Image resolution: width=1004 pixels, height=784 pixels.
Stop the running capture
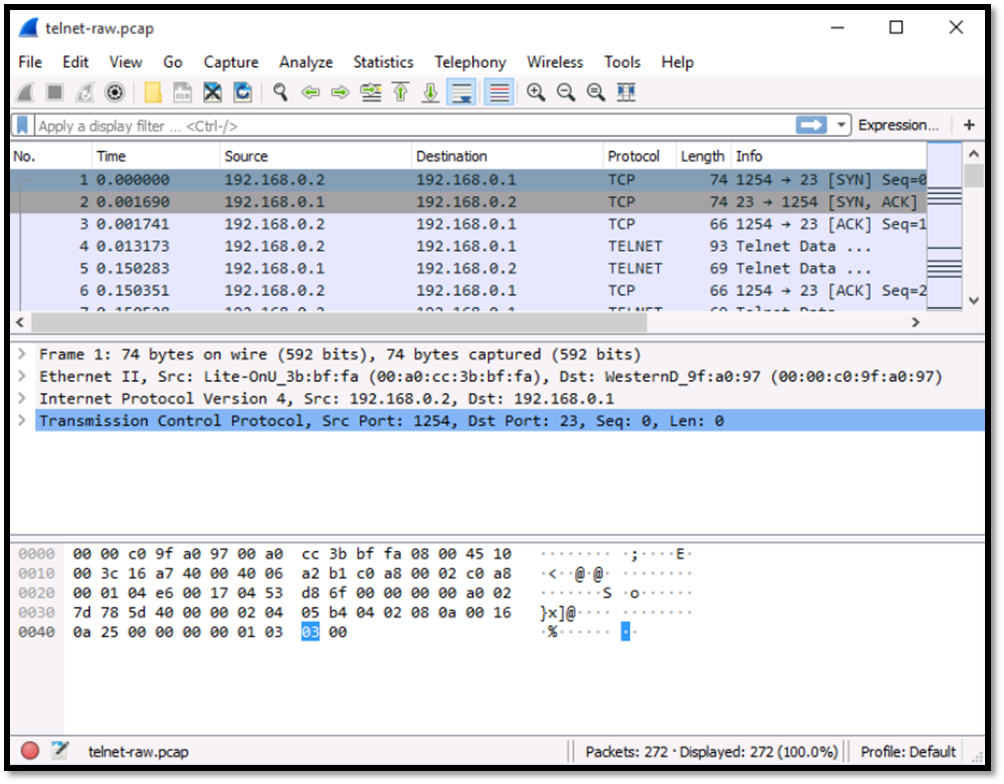click(x=55, y=93)
